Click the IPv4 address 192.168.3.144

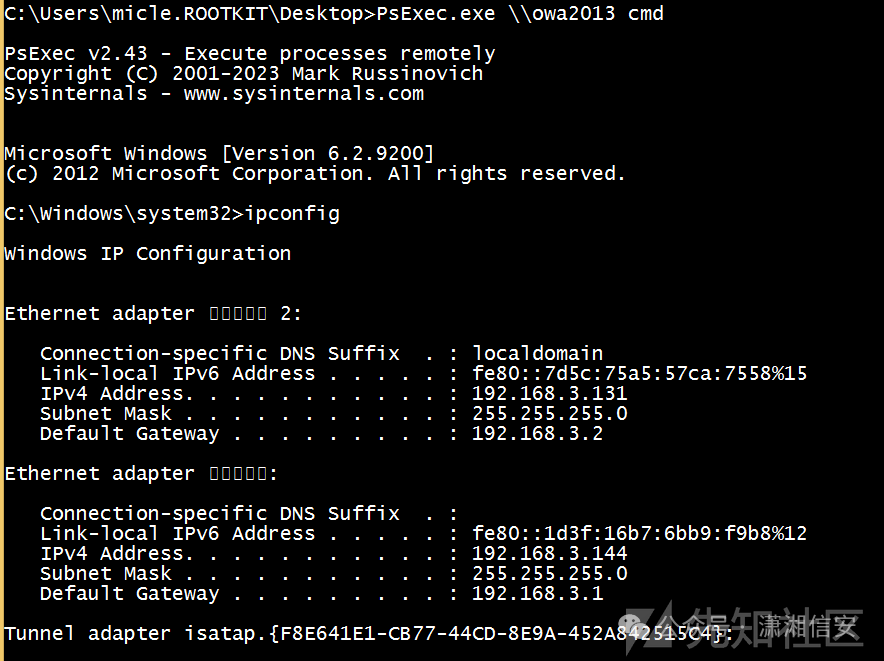[x=550, y=554]
